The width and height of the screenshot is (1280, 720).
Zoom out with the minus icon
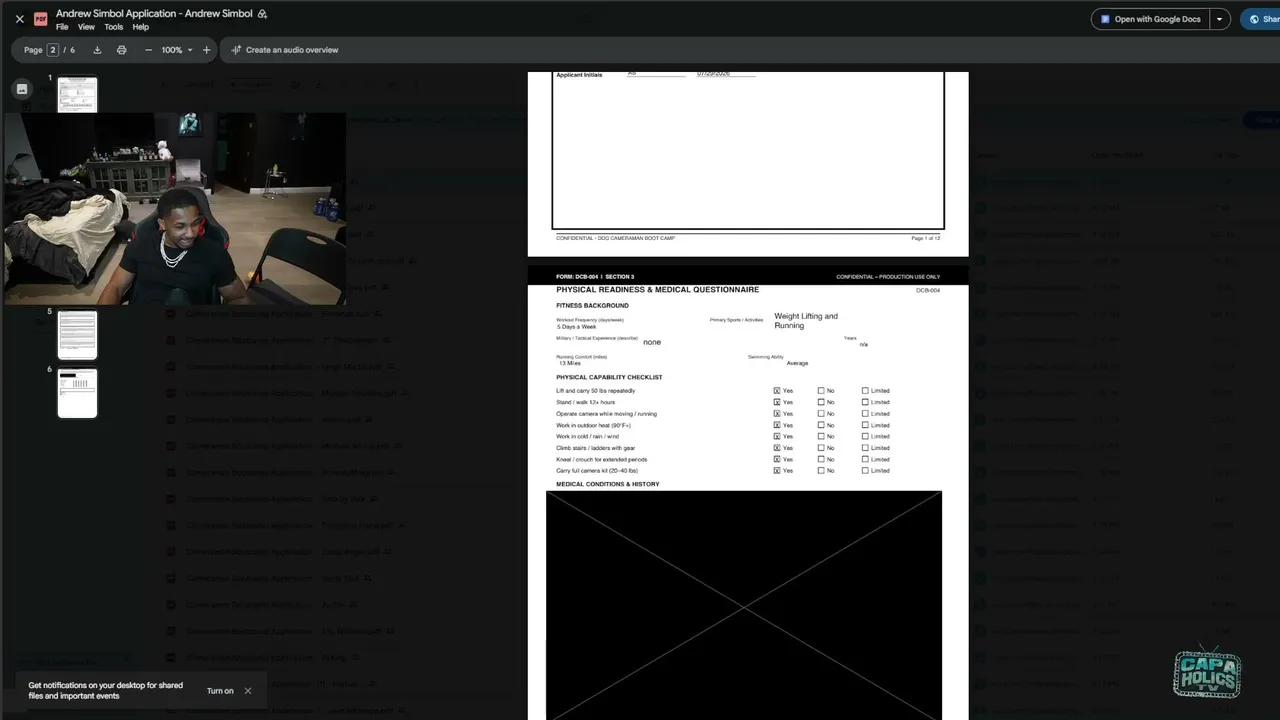(149, 50)
